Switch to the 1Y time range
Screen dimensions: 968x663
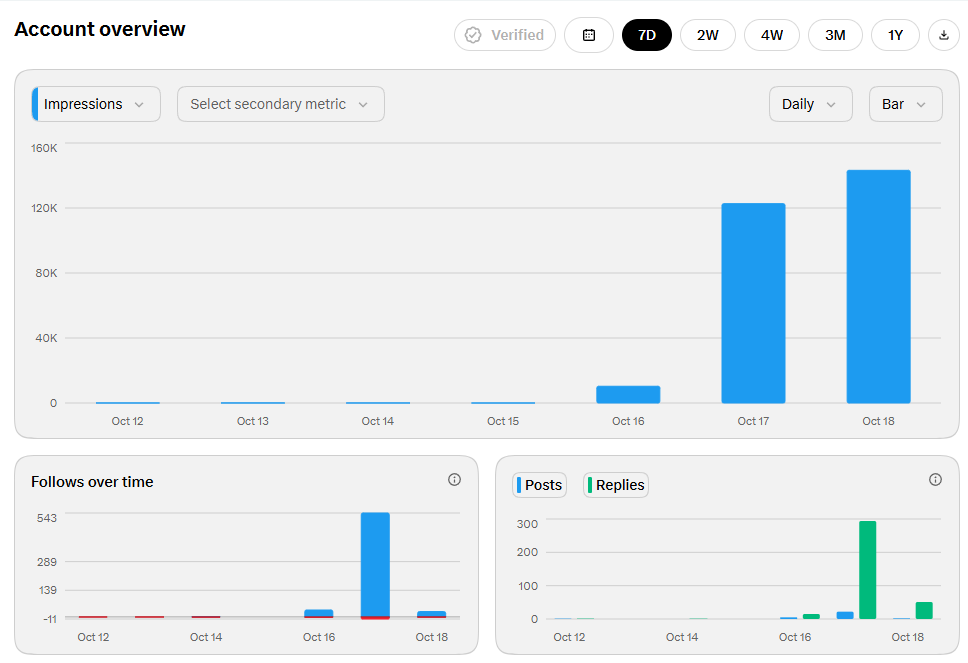tap(895, 35)
